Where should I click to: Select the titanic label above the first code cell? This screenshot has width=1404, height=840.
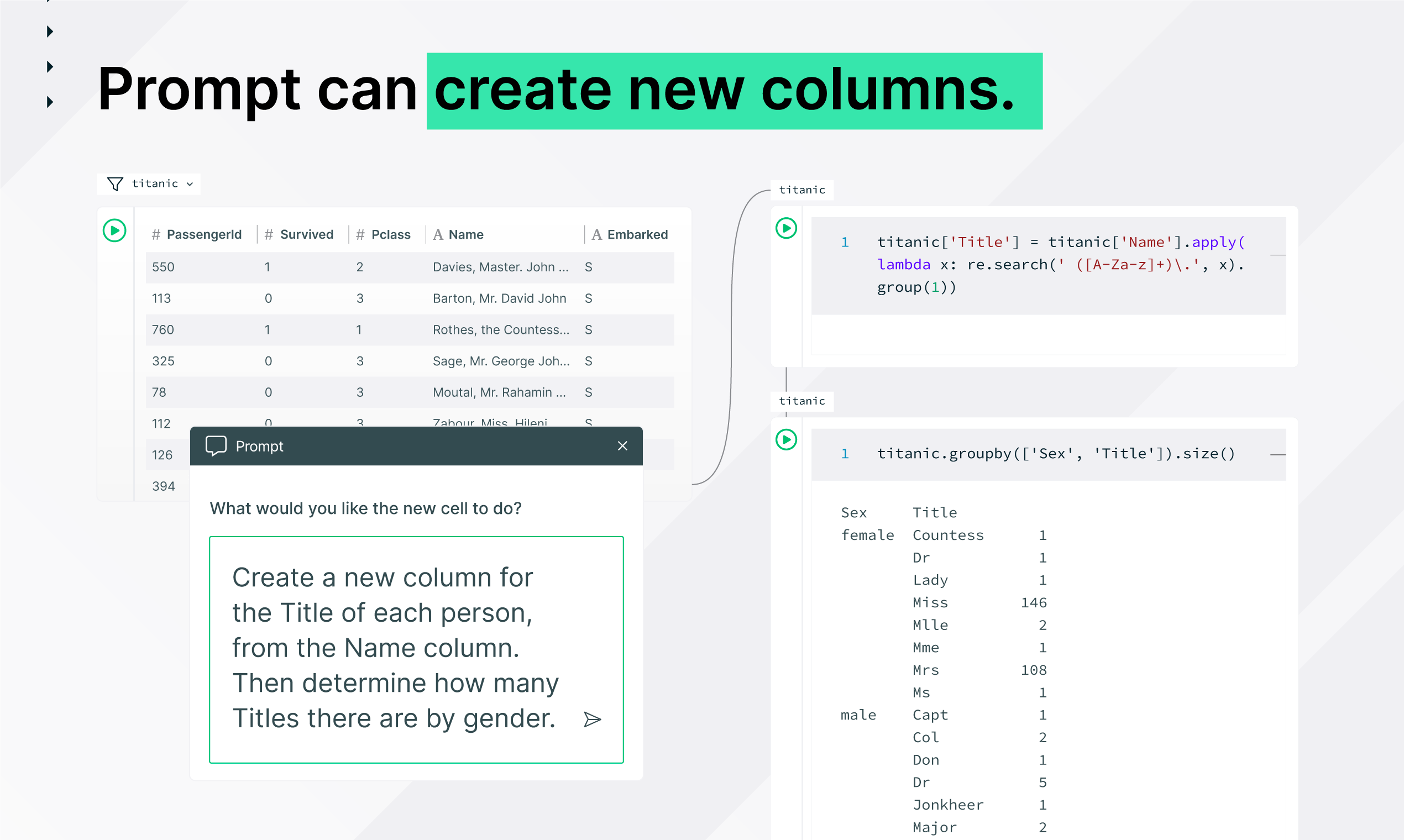pyautogui.click(x=801, y=190)
